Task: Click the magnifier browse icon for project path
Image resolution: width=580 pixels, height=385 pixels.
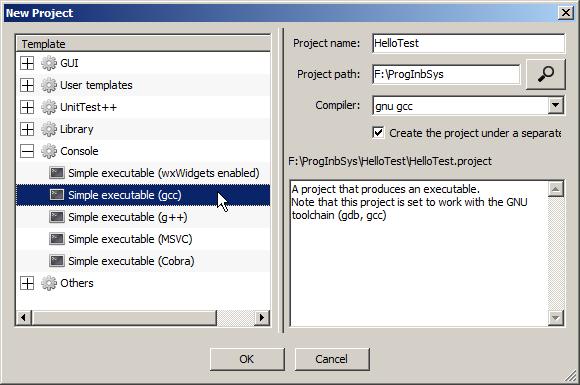Action: click(546, 74)
